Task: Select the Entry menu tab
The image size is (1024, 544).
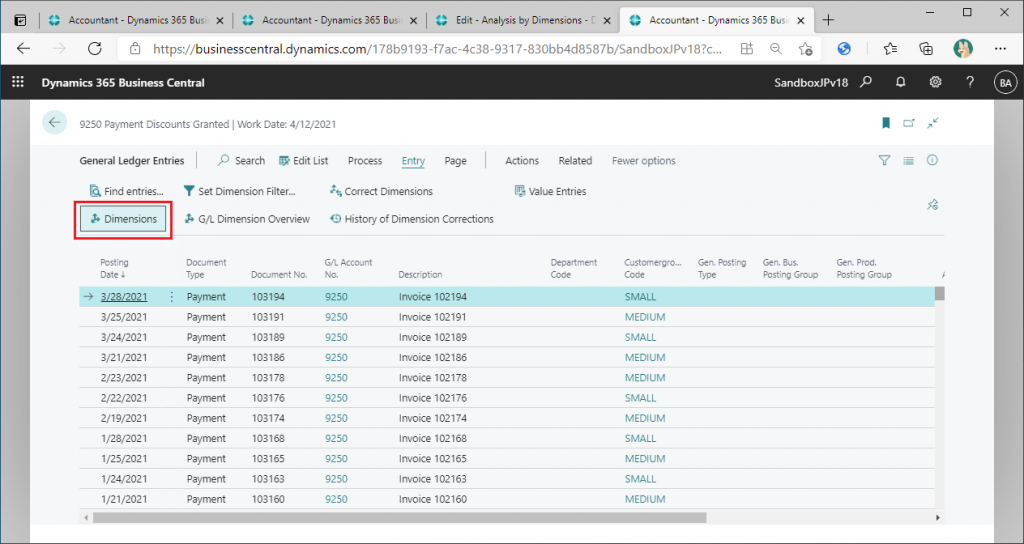Action: point(413,161)
